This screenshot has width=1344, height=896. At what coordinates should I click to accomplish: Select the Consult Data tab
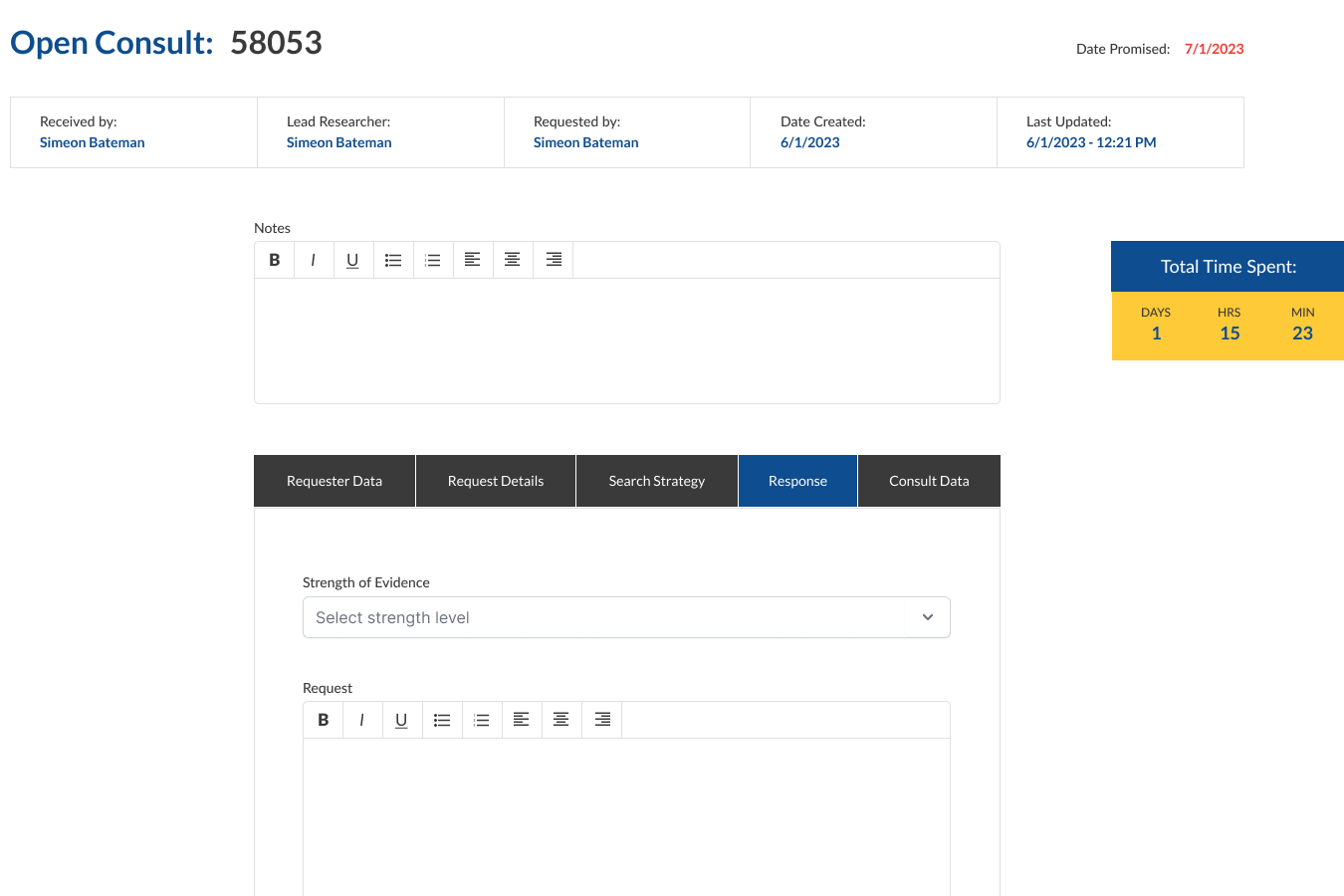click(x=929, y=481)
